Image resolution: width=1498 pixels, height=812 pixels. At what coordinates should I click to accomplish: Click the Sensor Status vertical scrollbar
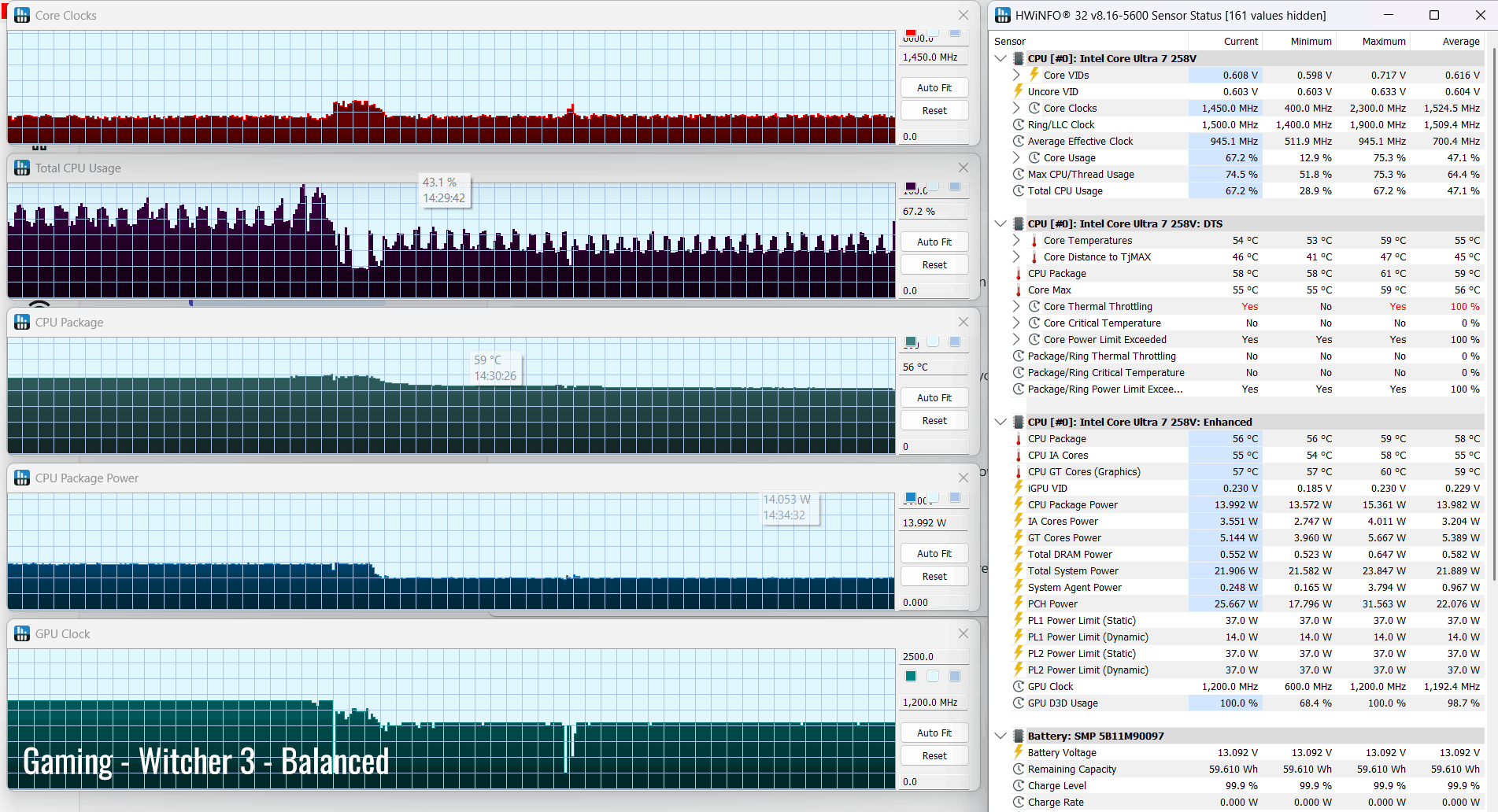point(1493,315)
